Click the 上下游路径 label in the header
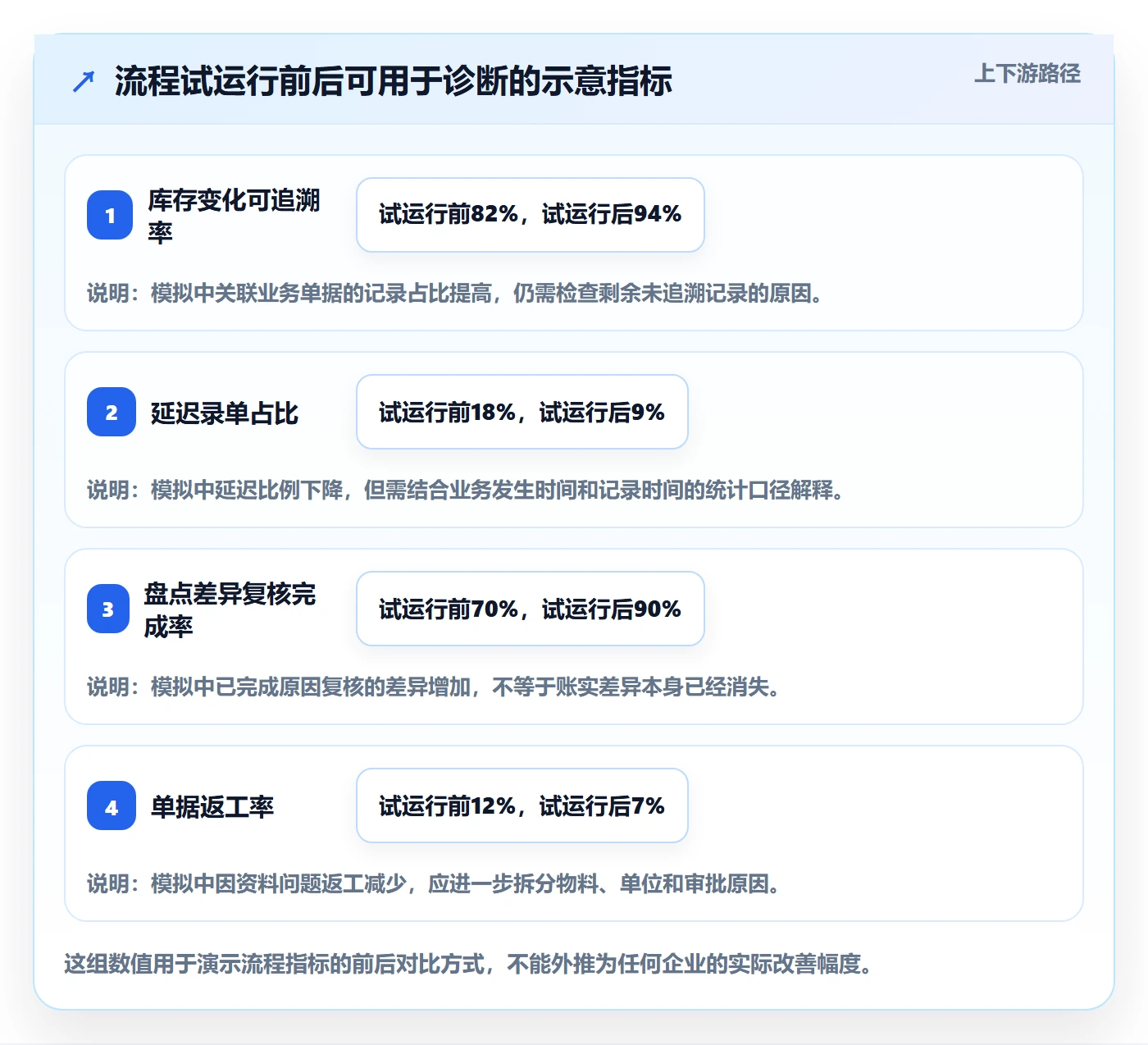 click(x=1027, y=74)
